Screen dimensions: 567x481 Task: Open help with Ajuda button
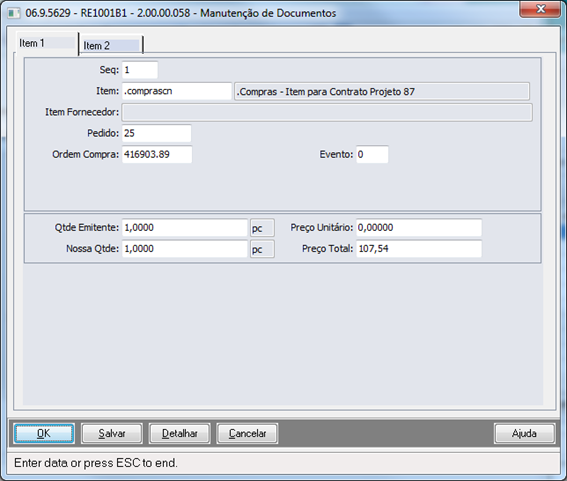(524, 433)
